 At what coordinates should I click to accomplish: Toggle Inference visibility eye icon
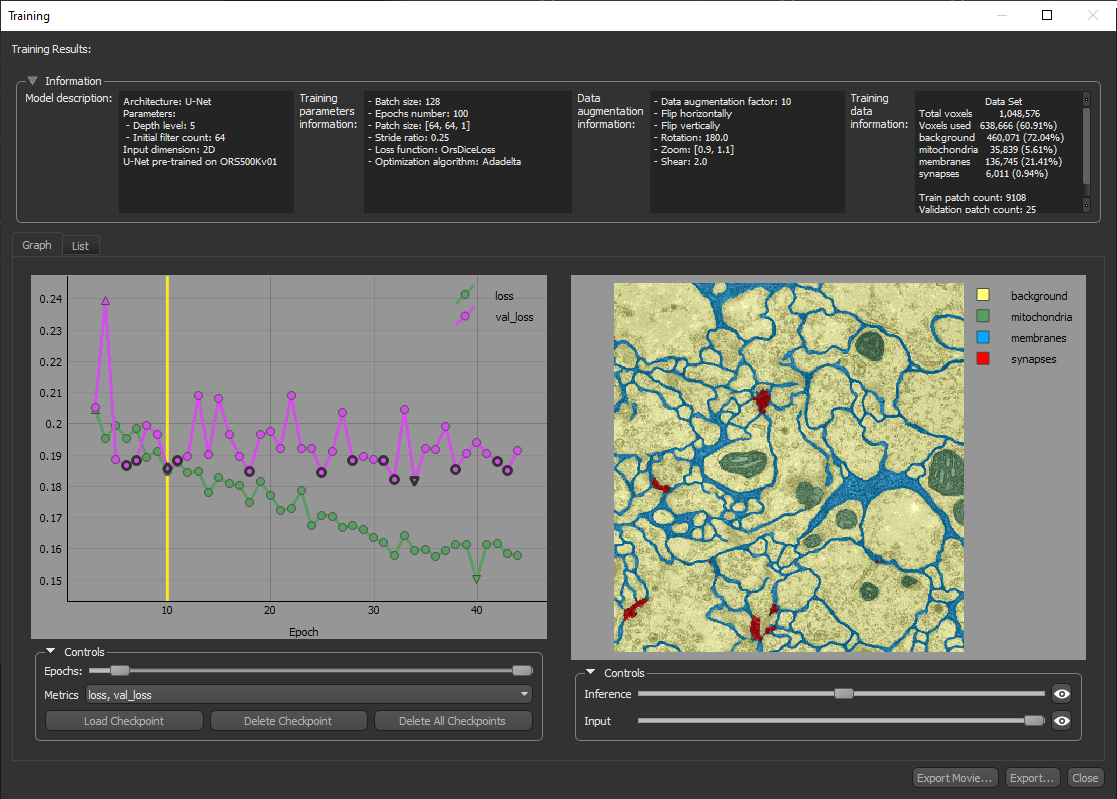tap(1061, 694)
